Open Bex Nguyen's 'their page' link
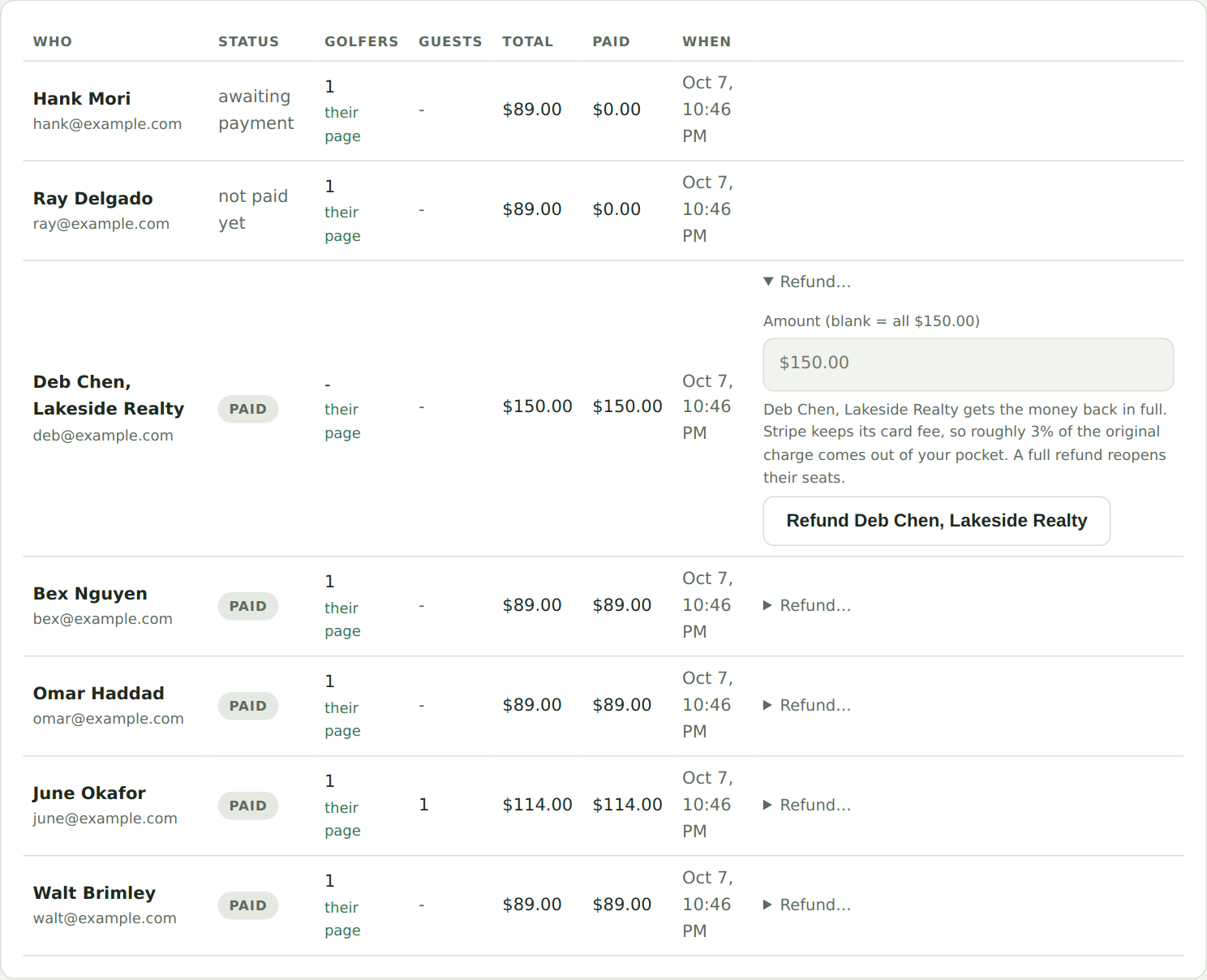Screen dimensions: 1207x980 [x=342, y=619]
